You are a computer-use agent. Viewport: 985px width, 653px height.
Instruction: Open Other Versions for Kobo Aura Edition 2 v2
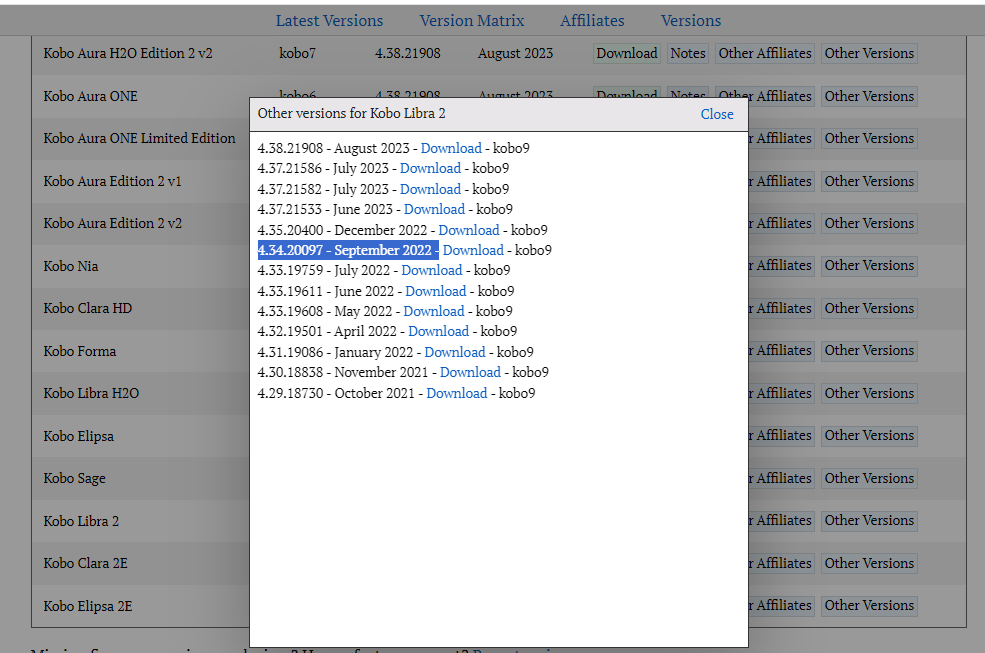point(869,223)
